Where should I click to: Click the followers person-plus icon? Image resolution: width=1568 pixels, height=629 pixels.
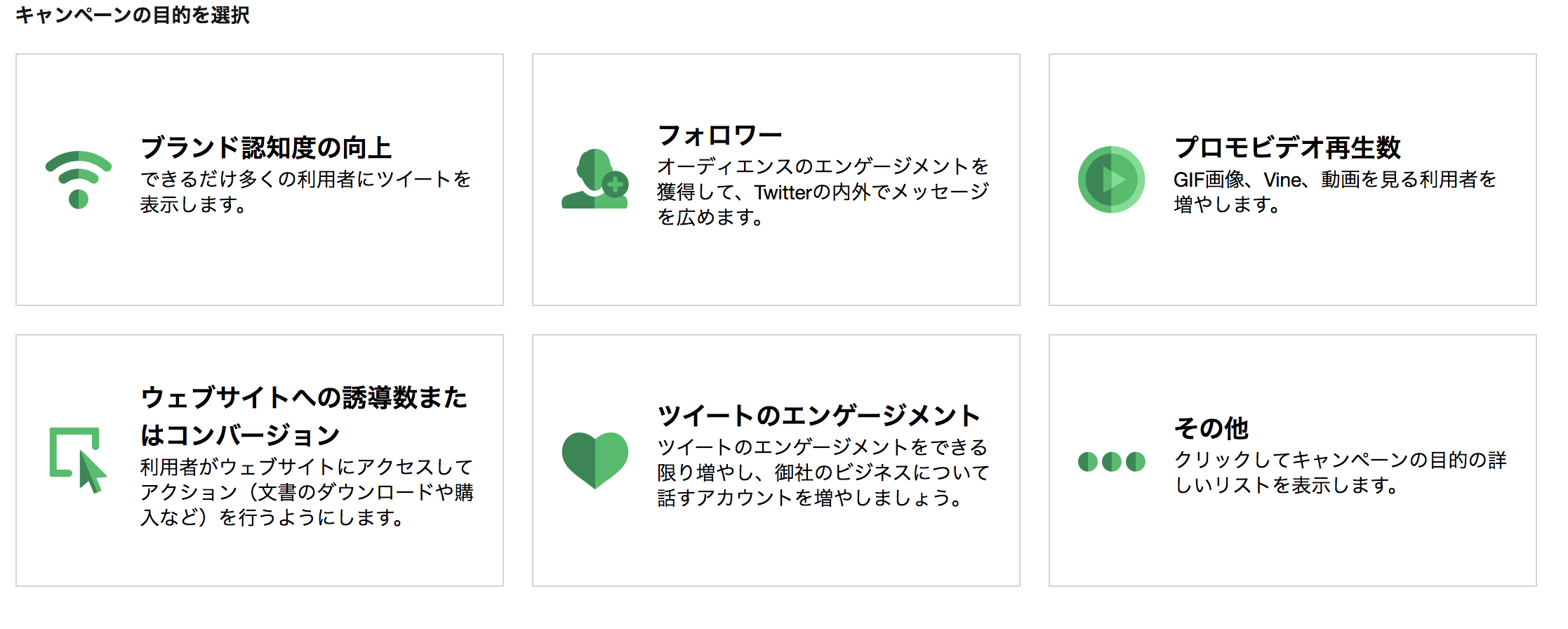595,180
